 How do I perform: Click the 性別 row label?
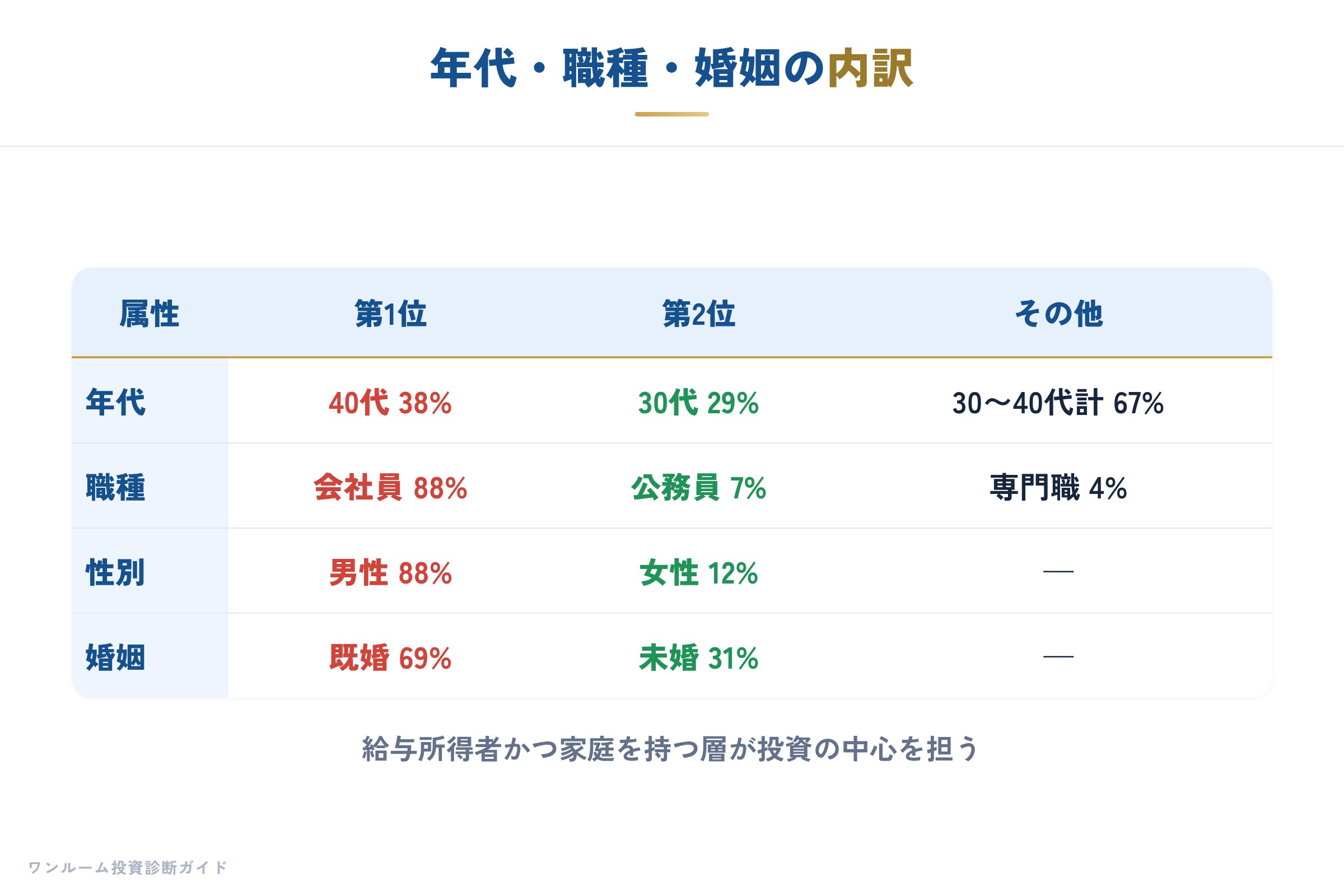pos(116,572)
